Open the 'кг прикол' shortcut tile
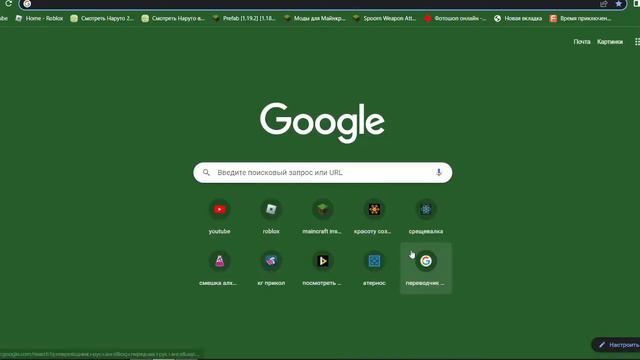The height and width of the screenshot is (360, 640). pyautogui.click(x=271, y=268)
